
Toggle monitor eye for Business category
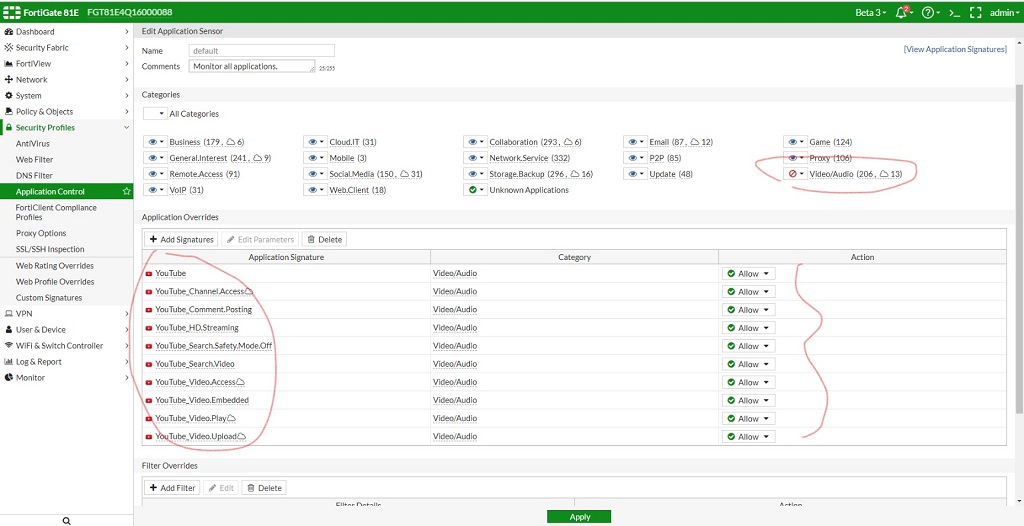[155, 142]
